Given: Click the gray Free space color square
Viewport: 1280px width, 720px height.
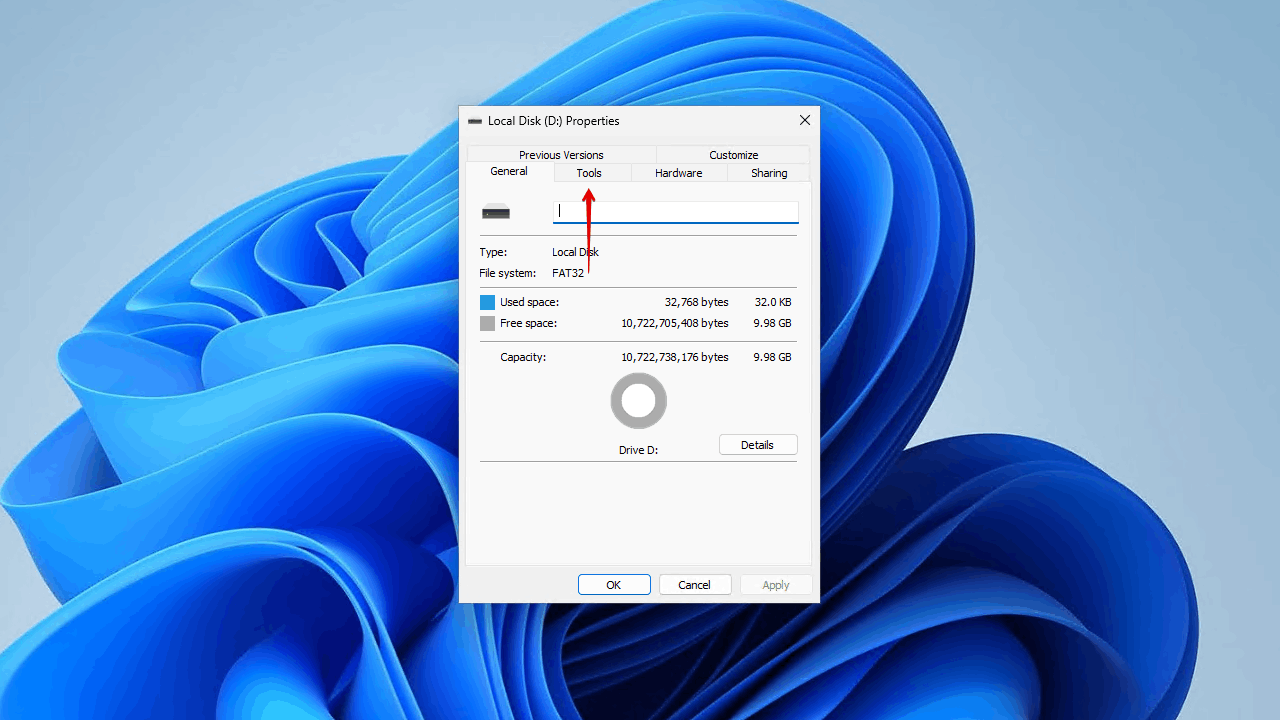Looking at the screenshot, I should pos(487,324).
